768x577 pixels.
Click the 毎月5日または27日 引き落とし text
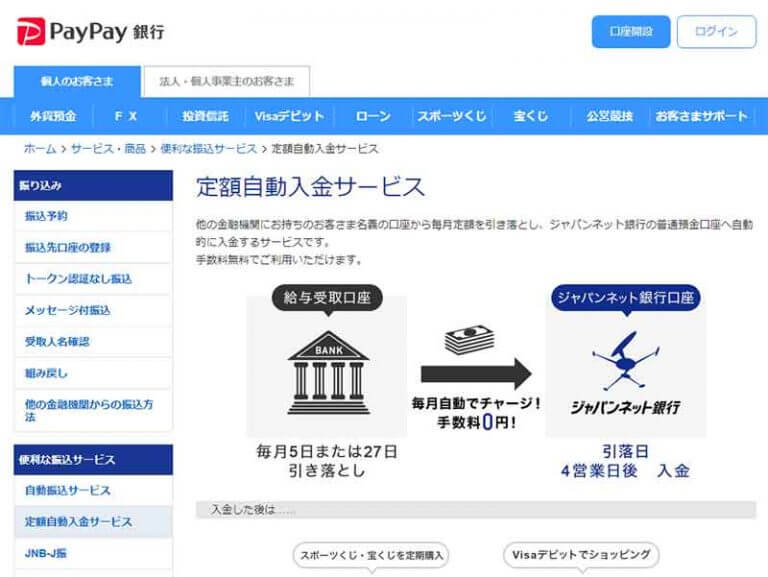pyautogui.click(x=327, y=461)
